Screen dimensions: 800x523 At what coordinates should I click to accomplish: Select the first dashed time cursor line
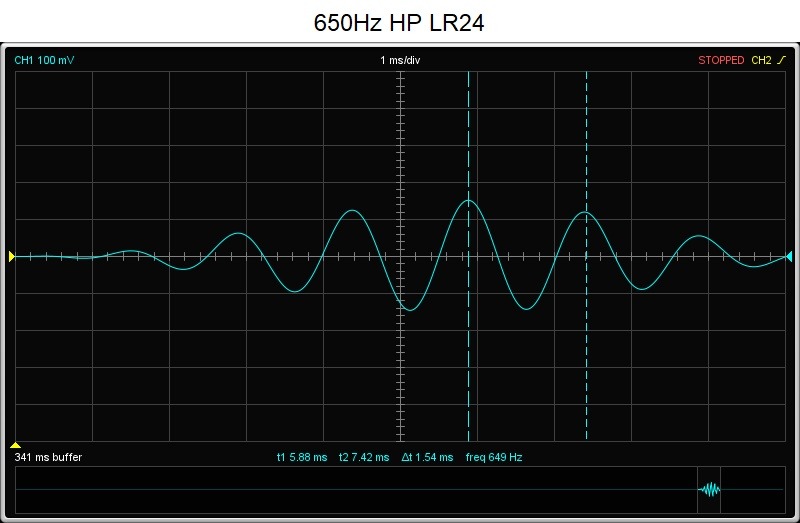468,256
